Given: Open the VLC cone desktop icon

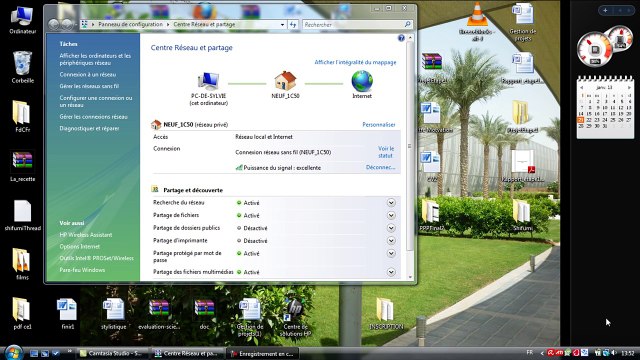Looking at the screenshot, I should point(477,21).
